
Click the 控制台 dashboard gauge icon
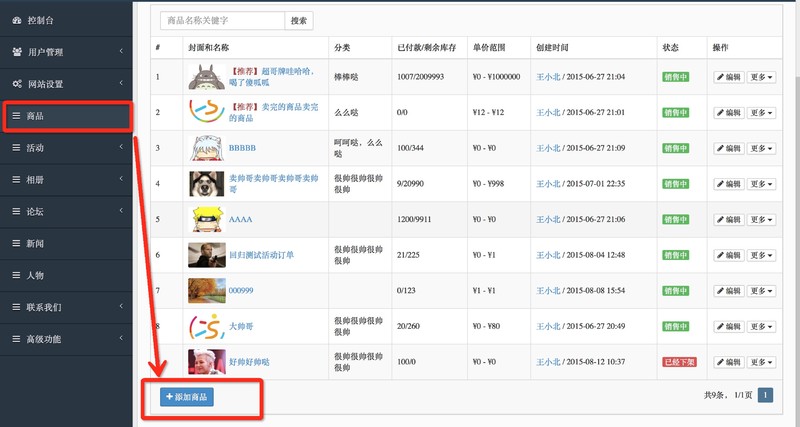[17, 20]
